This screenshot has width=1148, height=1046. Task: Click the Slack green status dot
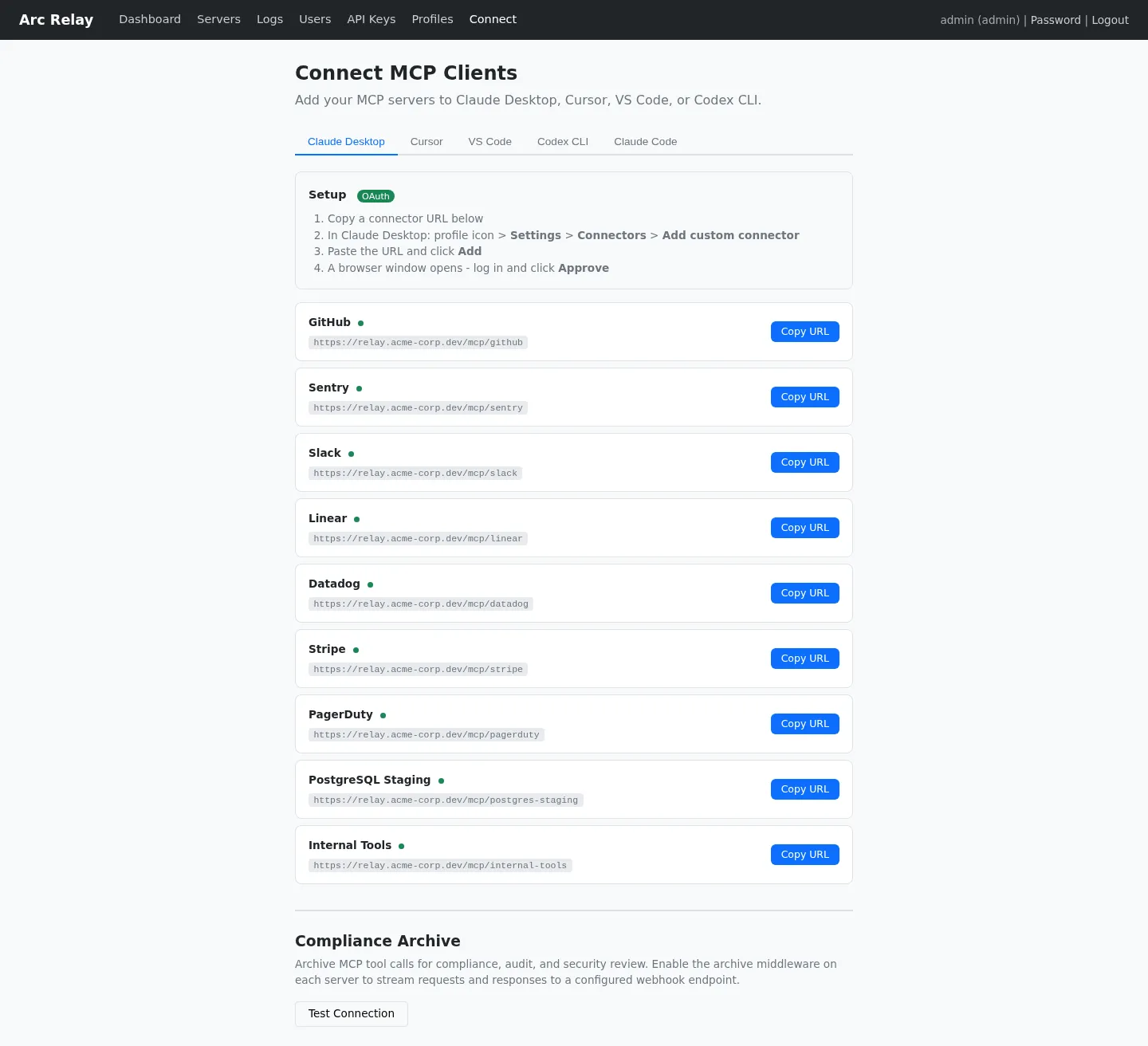point(351,454)
